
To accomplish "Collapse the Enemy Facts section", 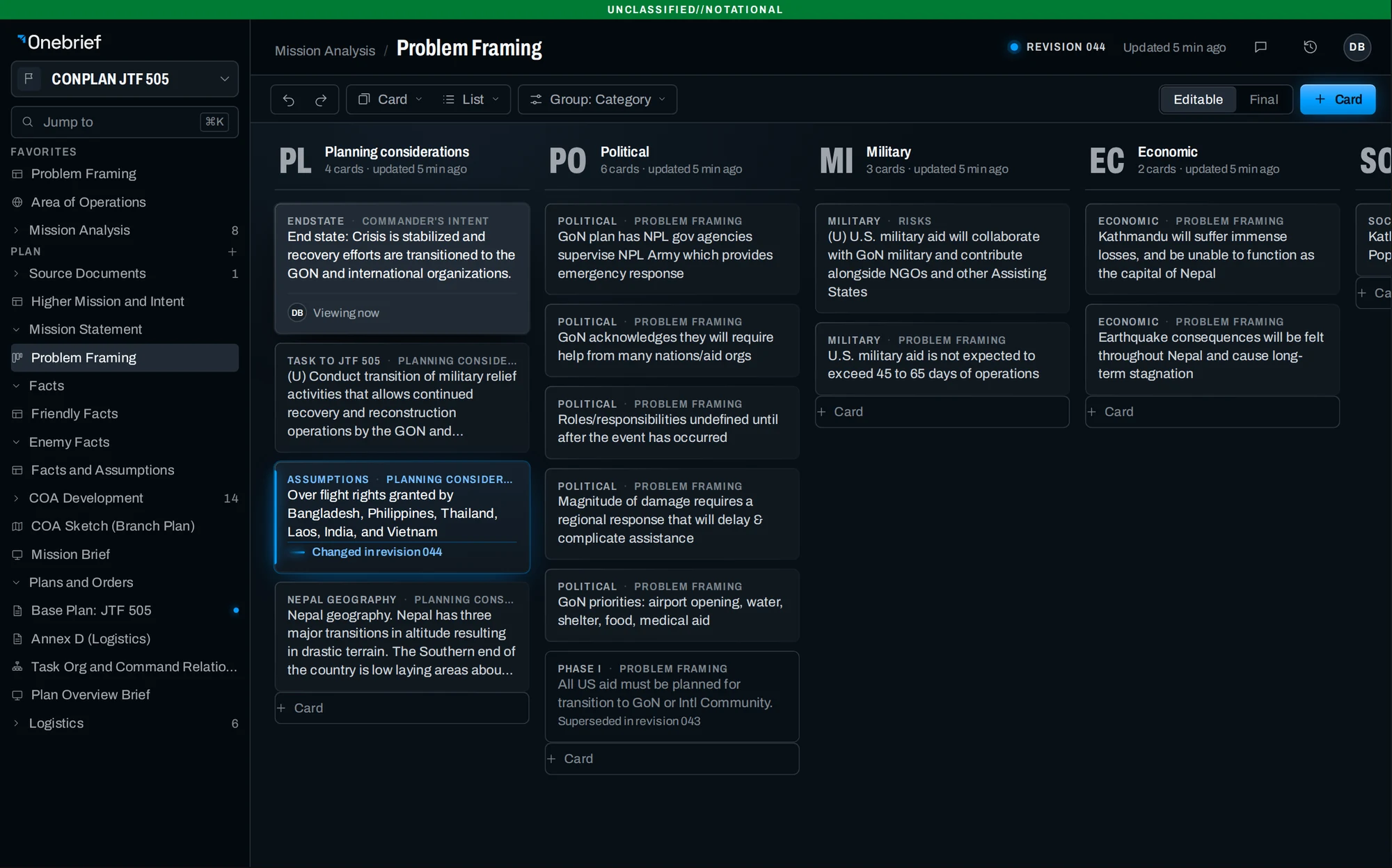I will click(x=16, y=442).
